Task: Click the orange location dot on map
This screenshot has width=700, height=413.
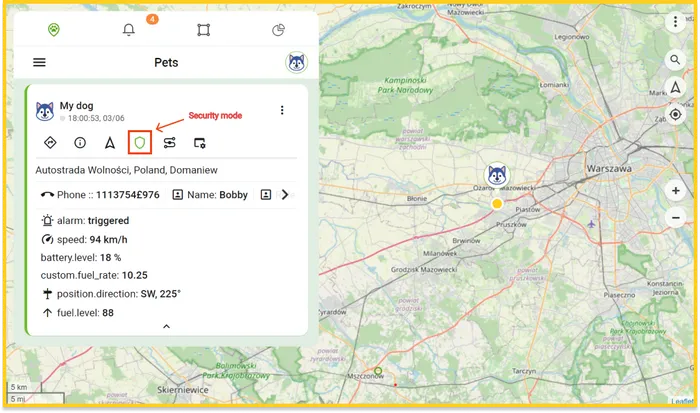Action: 497,204
